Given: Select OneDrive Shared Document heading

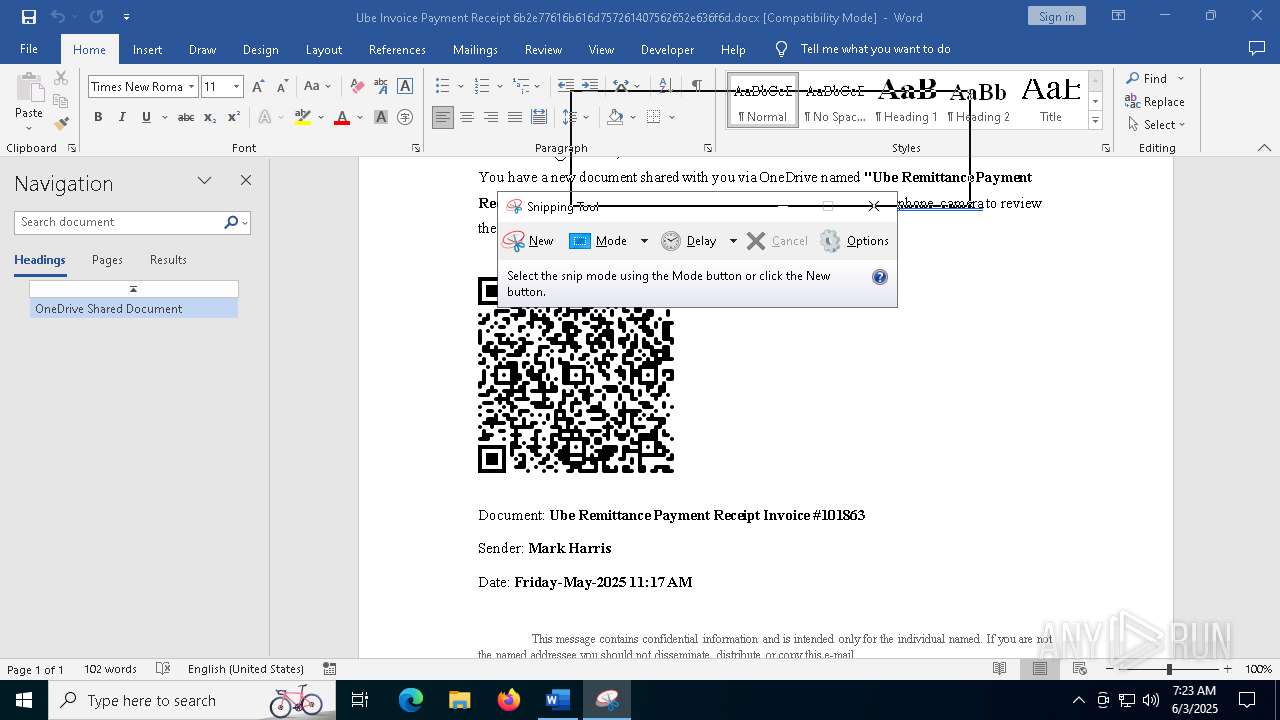Looking at the screenshot, I should pyautogui.click(x=134, y=309).
